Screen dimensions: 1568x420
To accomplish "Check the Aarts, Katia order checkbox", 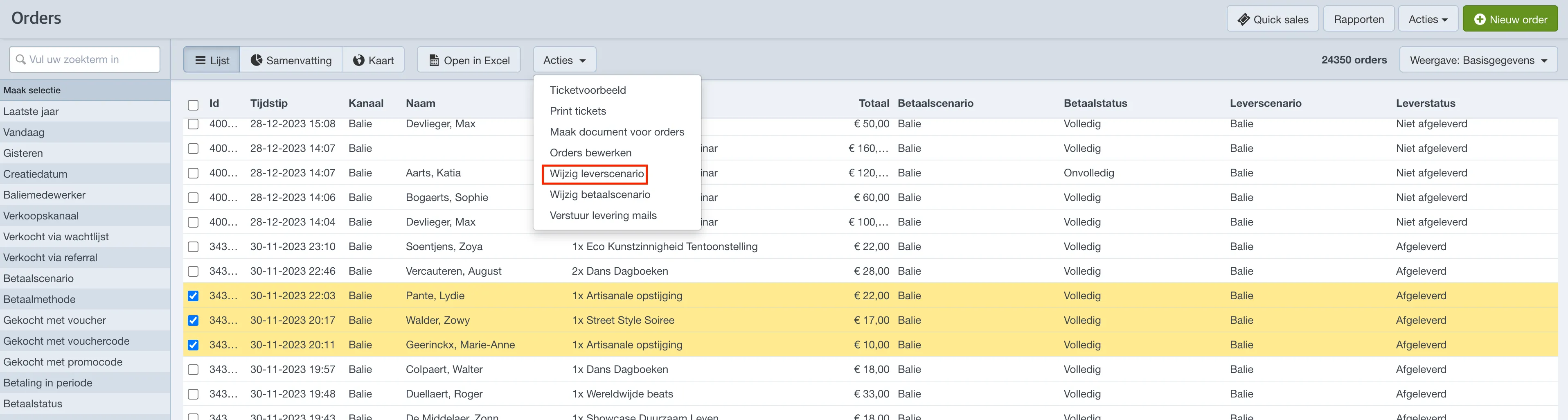I will (x=193, y=173).
